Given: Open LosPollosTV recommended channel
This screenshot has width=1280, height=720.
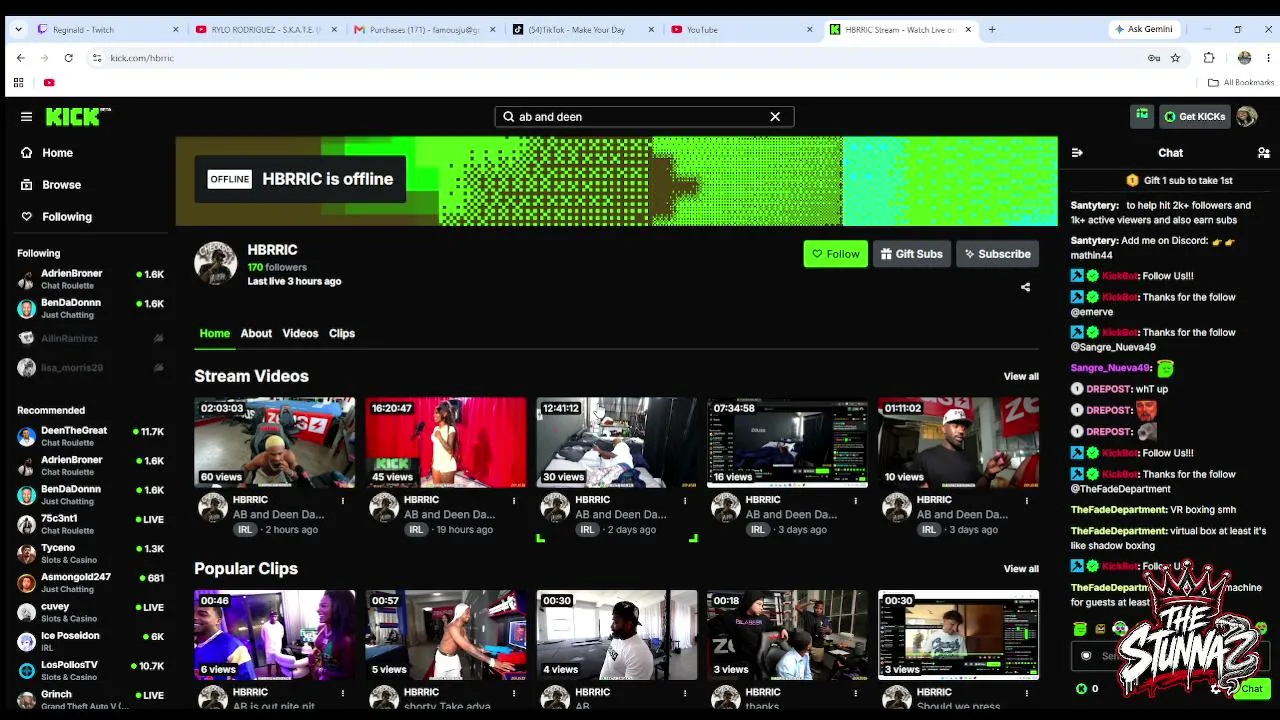Looking at the screenshot, I should pos(90,670).
